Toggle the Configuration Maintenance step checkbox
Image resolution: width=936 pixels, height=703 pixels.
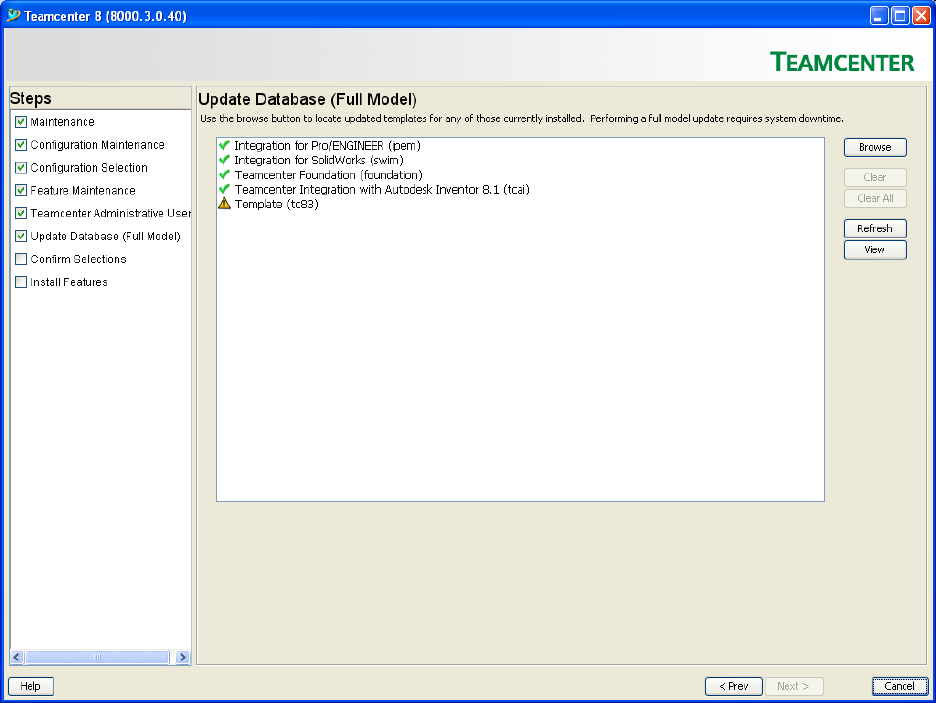coord(21,144)
